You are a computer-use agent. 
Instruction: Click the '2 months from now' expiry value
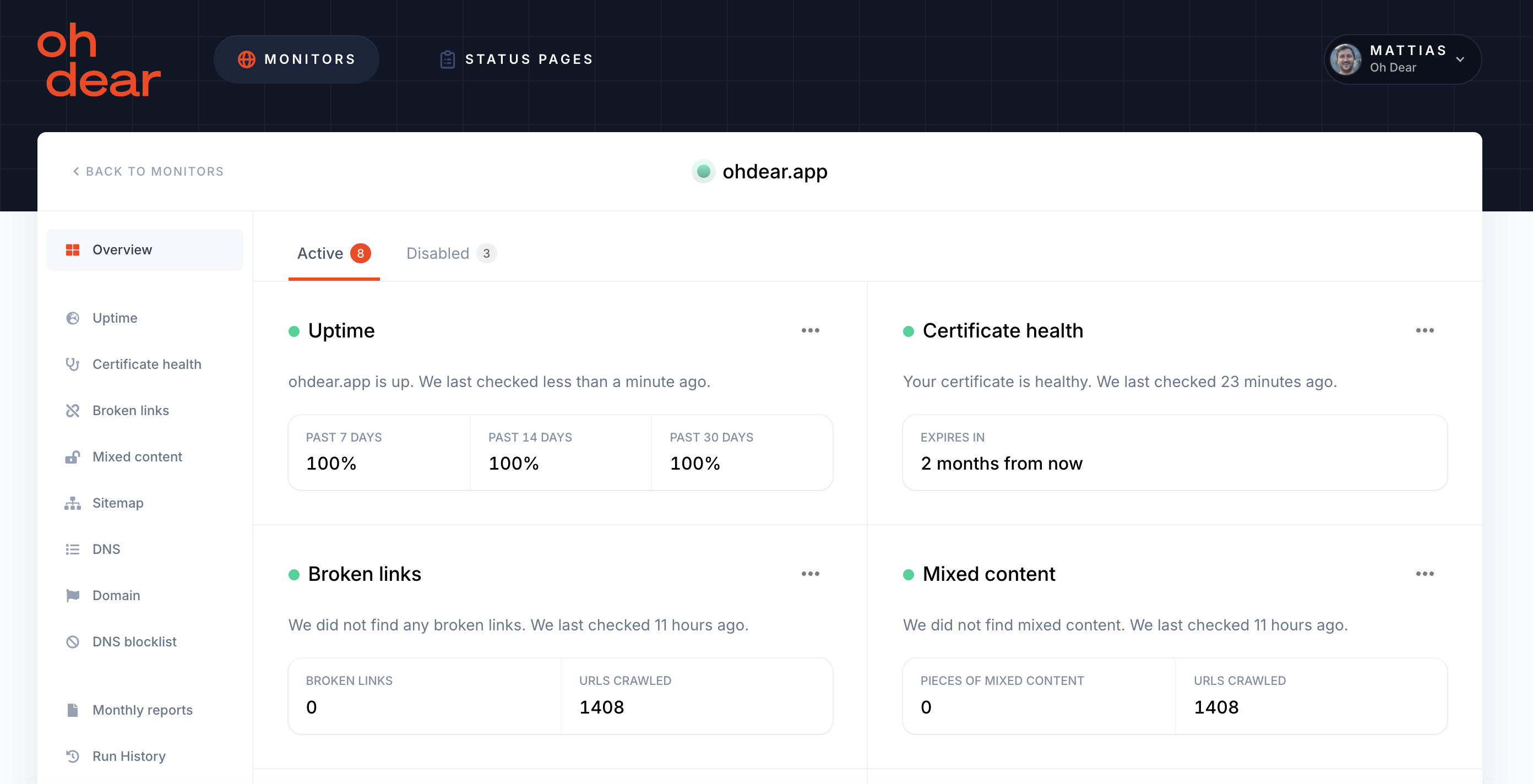tap(1002, 464)
